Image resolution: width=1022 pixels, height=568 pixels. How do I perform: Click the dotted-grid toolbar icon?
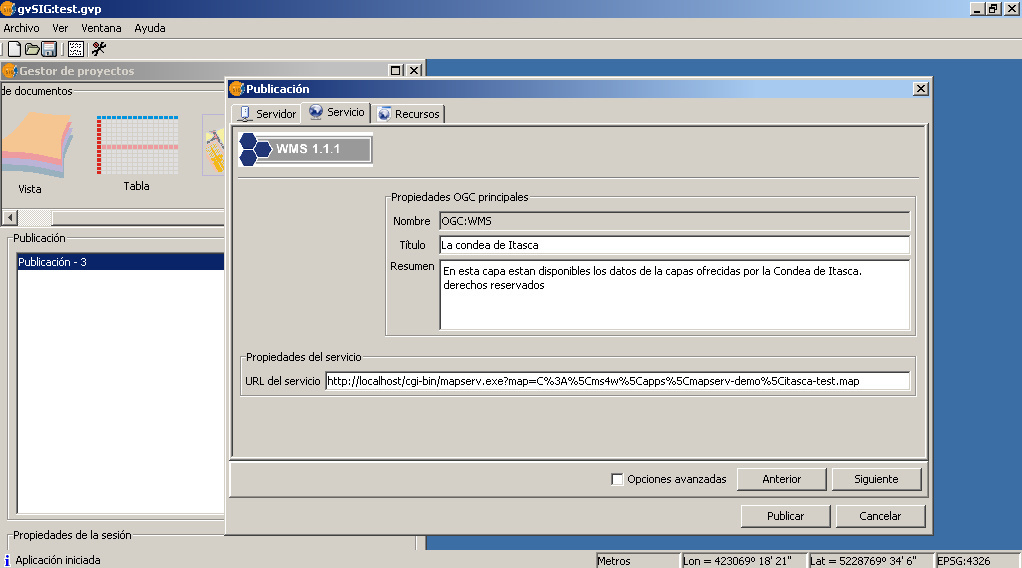(x=76, y=49)
